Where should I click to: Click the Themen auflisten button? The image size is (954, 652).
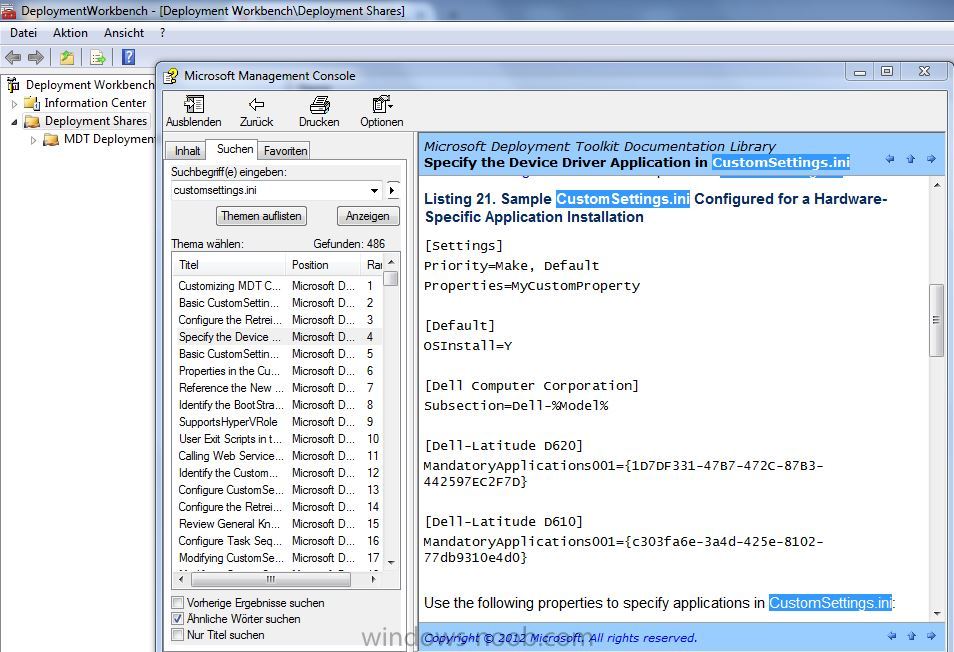[x=262, y=216]
